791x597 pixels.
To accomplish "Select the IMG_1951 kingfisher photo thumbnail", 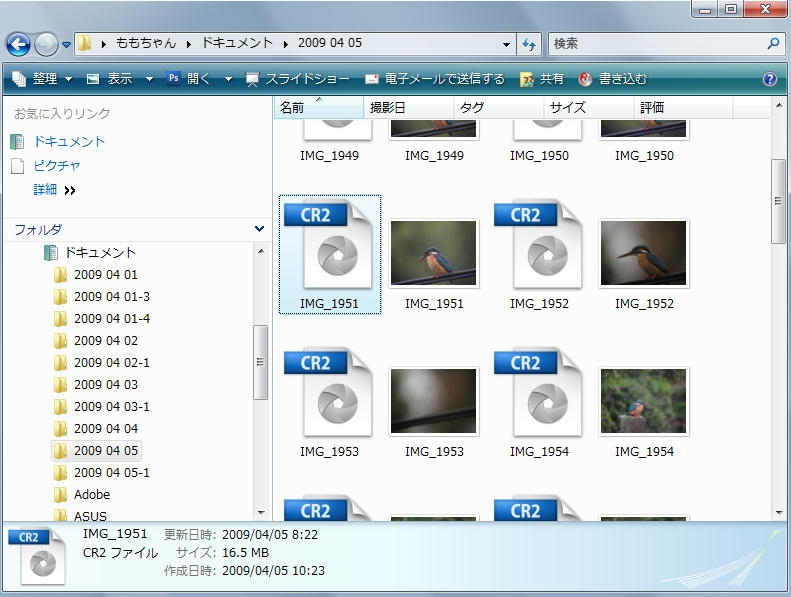I will [x=434, y=253].
